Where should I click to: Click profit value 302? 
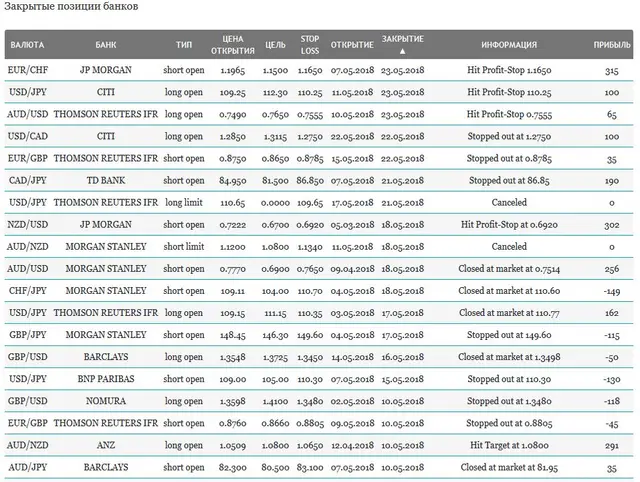(611, 225)
